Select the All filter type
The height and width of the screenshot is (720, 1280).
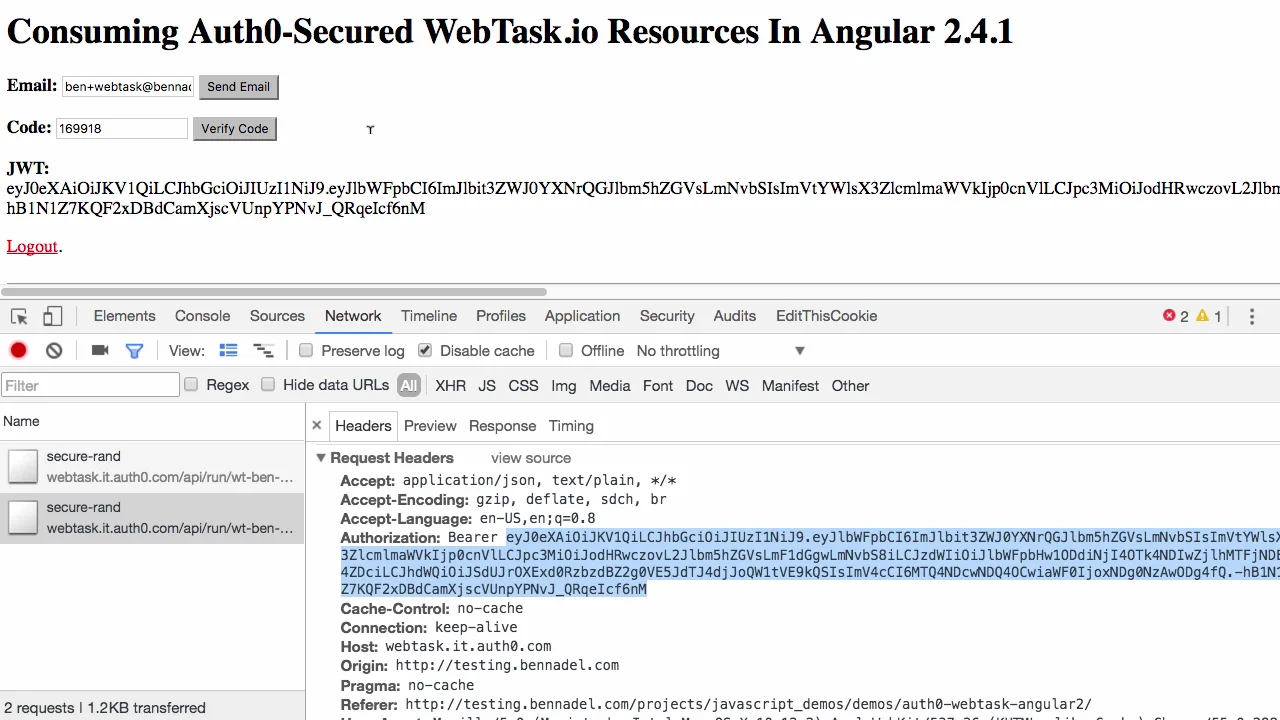408,385
